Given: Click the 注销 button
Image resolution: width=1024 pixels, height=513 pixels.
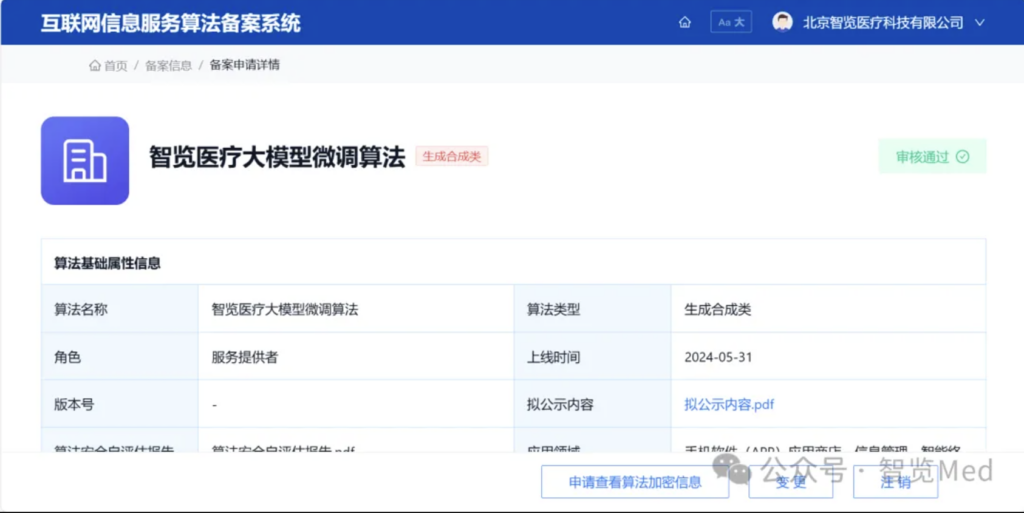Looking at the screenshot, I should point(895,482).
